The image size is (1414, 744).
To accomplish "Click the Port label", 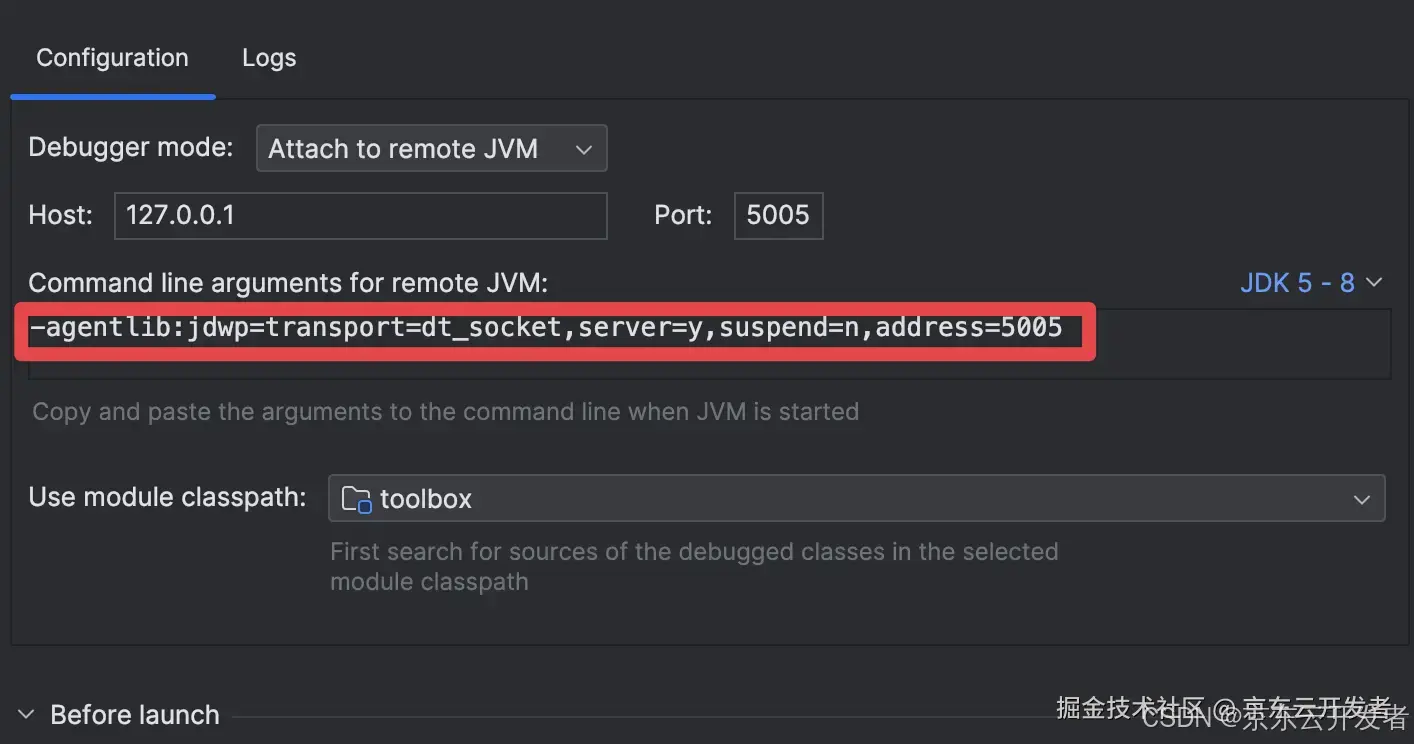I will (x=683, y=214).
